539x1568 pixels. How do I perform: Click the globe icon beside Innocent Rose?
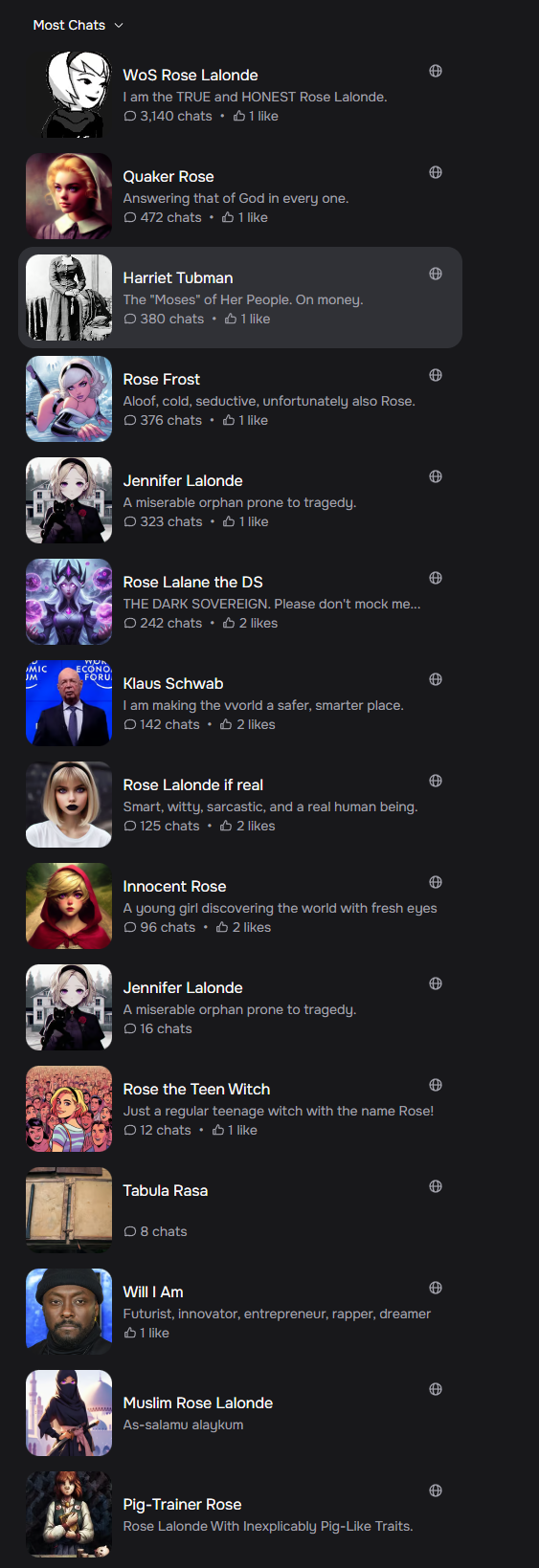[x=436, y=882]
